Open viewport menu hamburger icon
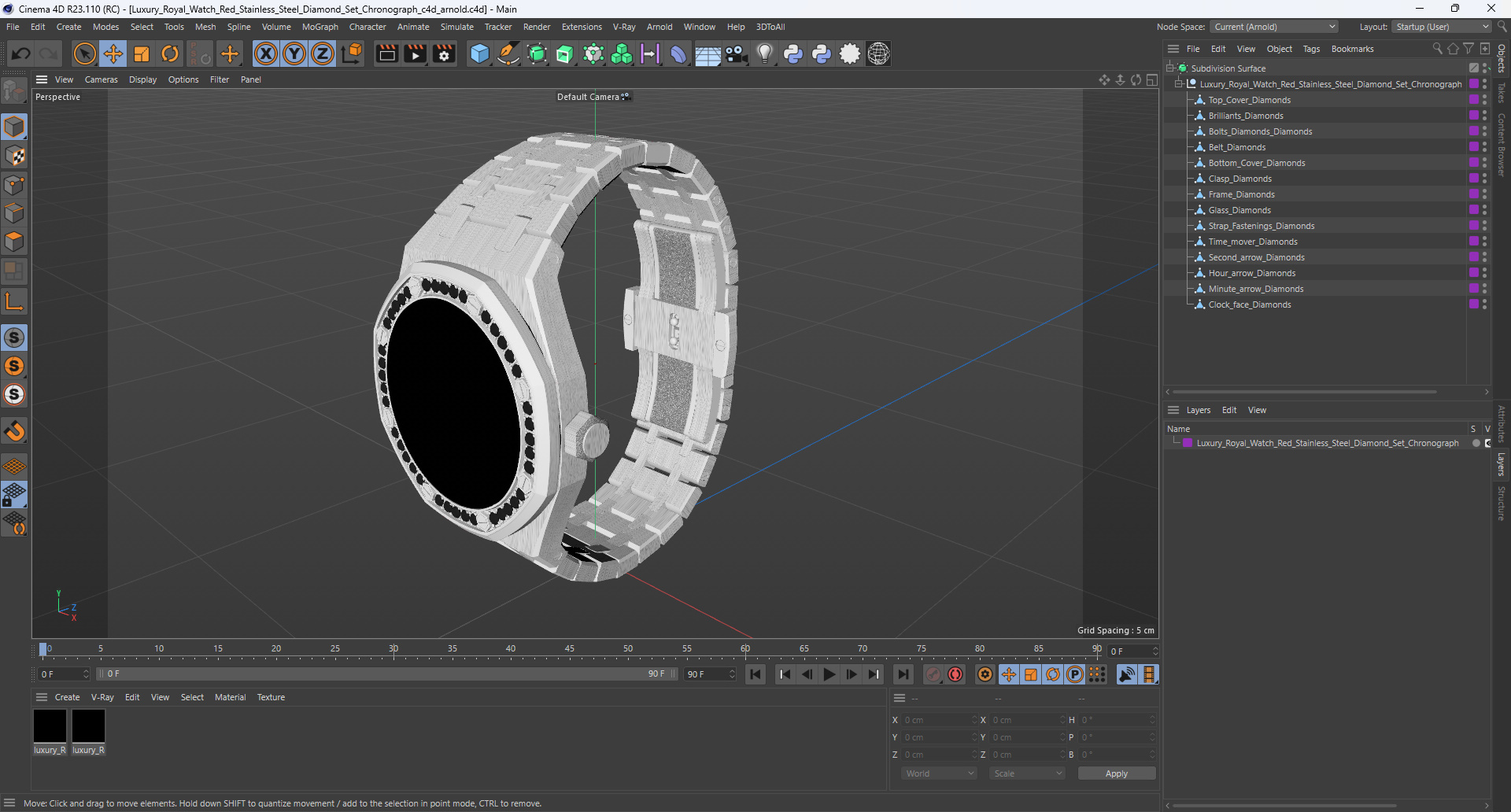The height and width of the screenshot is (812, 1511). [x=42, y=79]
